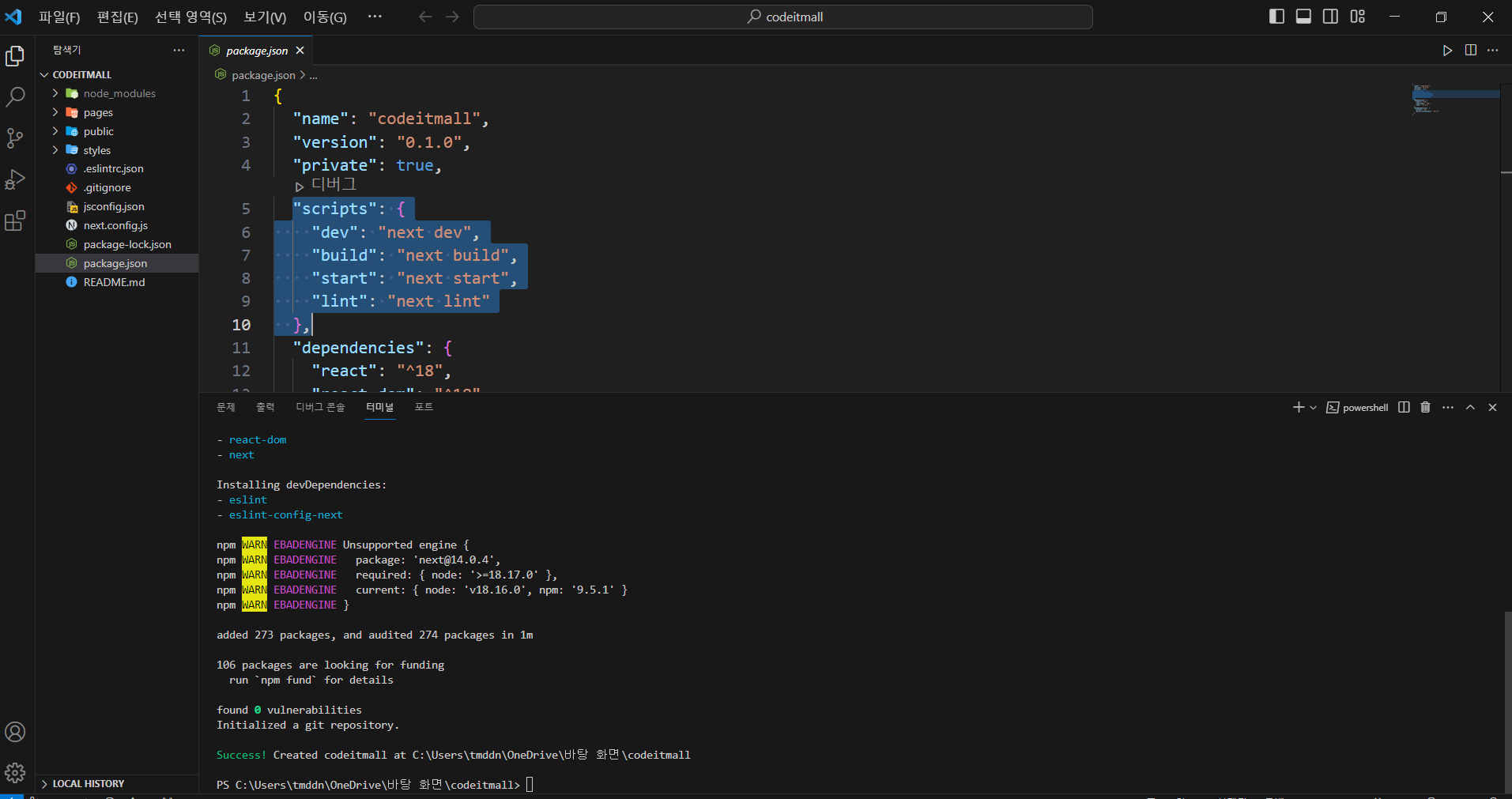Viewport: 1512px width, 799px height.
Task: Click the editor minimap preview
Action: 1455,99
